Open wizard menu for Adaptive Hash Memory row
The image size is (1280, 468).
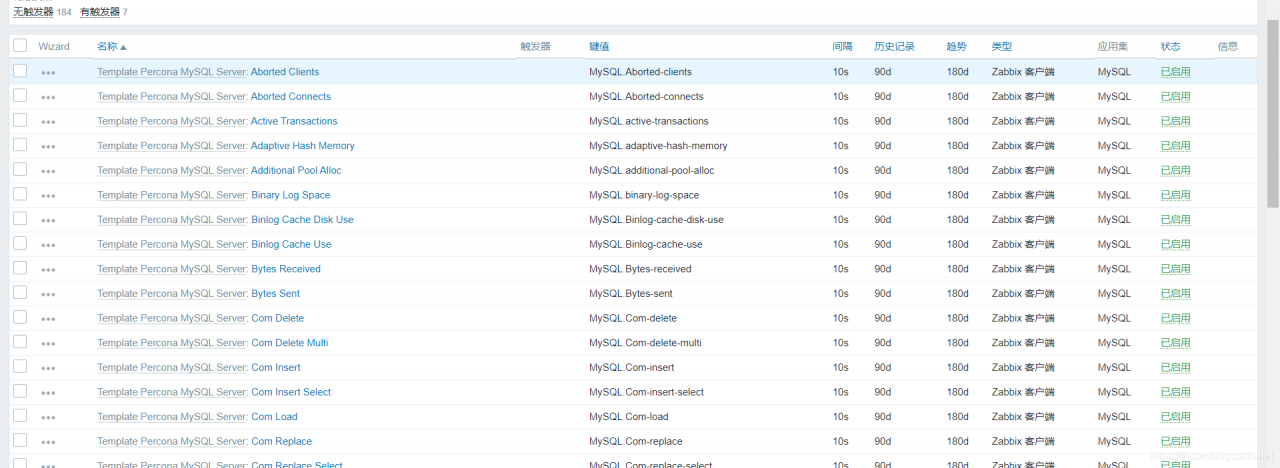(x=48, y=147)
